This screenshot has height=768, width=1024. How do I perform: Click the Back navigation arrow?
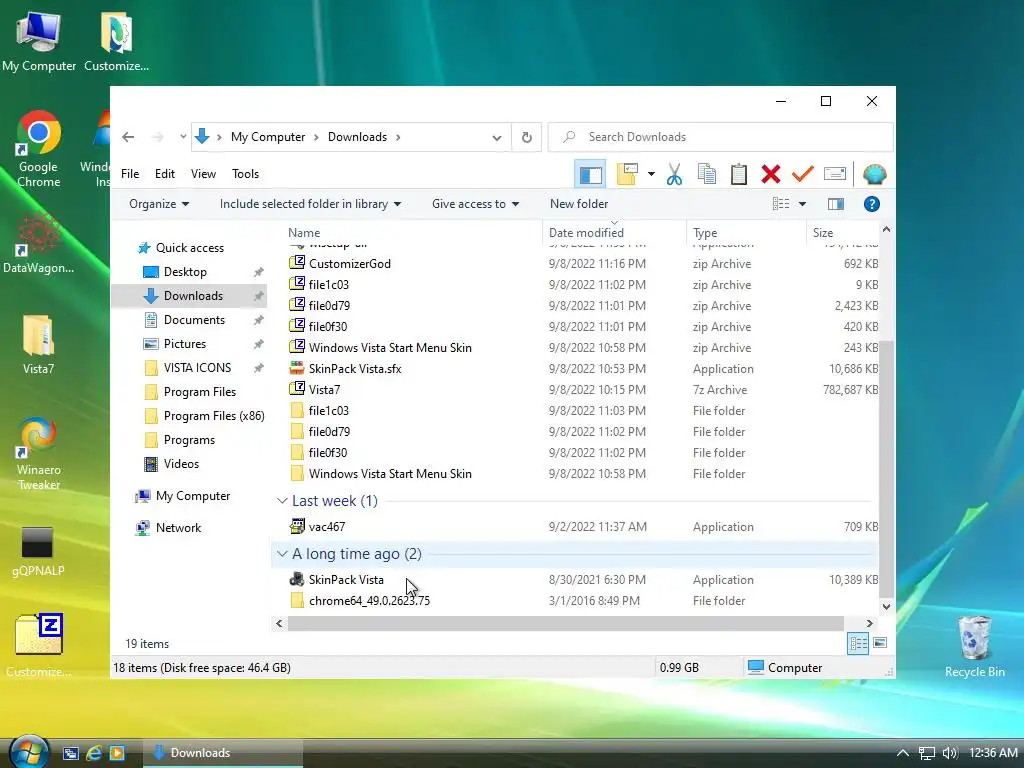[128, 137]
